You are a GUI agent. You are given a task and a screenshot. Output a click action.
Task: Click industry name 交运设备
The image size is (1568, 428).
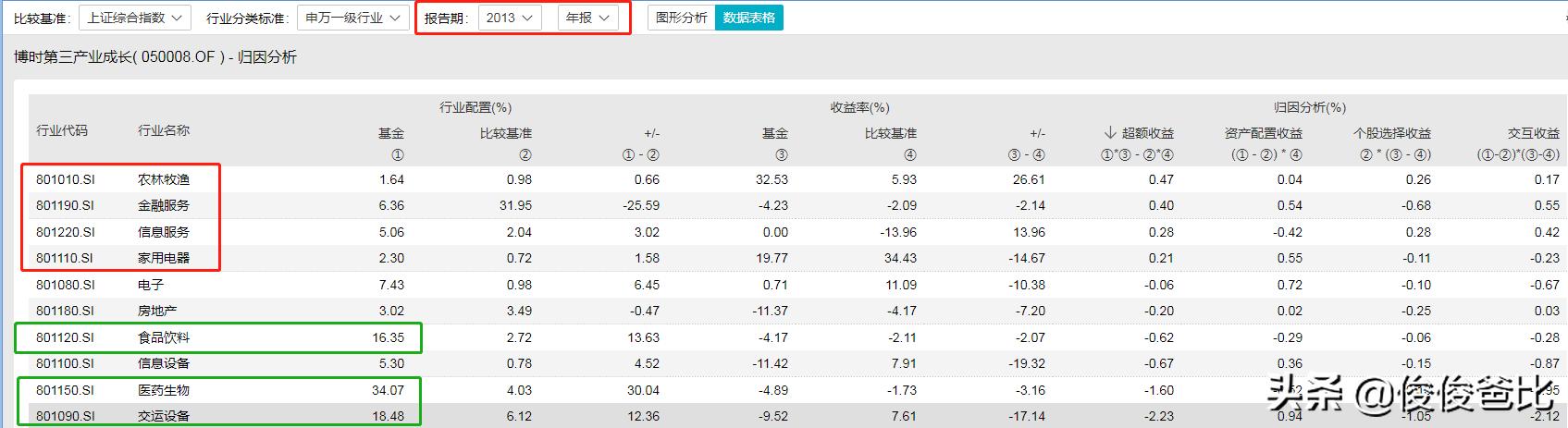164,416
